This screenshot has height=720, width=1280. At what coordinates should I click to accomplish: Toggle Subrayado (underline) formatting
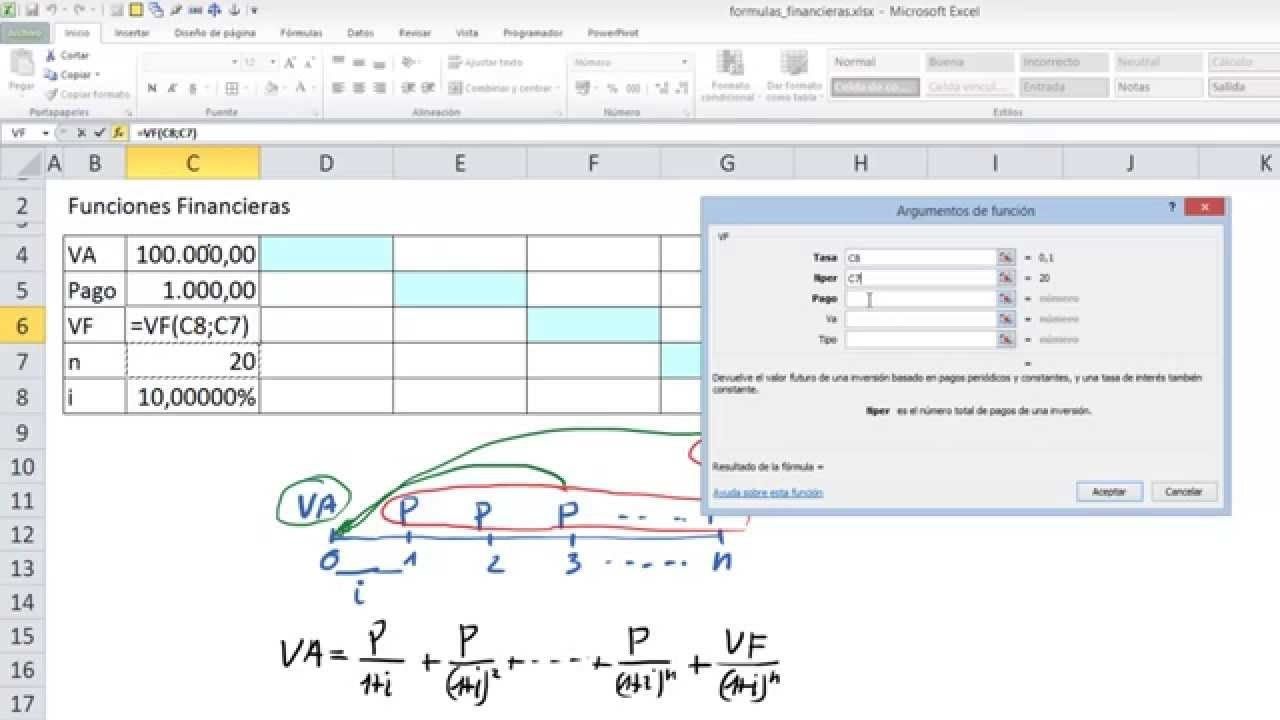click(x=192, y=88)
